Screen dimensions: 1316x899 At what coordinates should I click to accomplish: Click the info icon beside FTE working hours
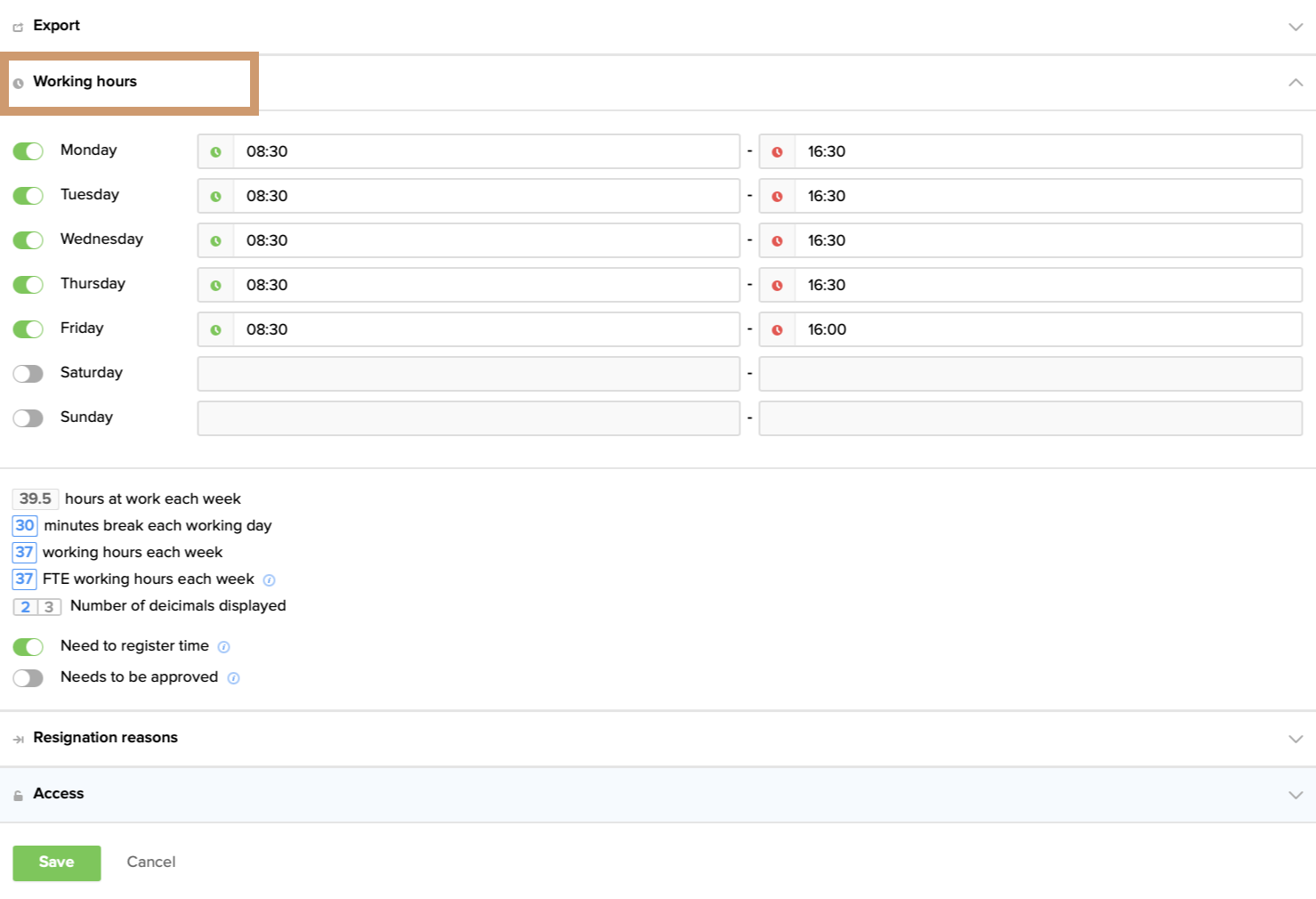click(269, 580)
